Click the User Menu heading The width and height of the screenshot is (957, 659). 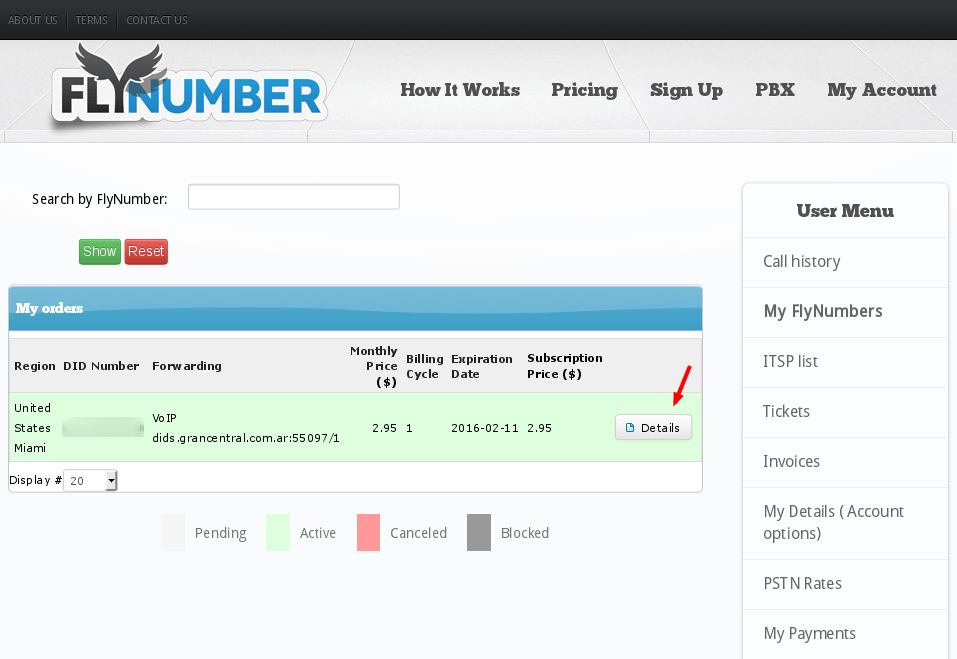click(845, 211)
